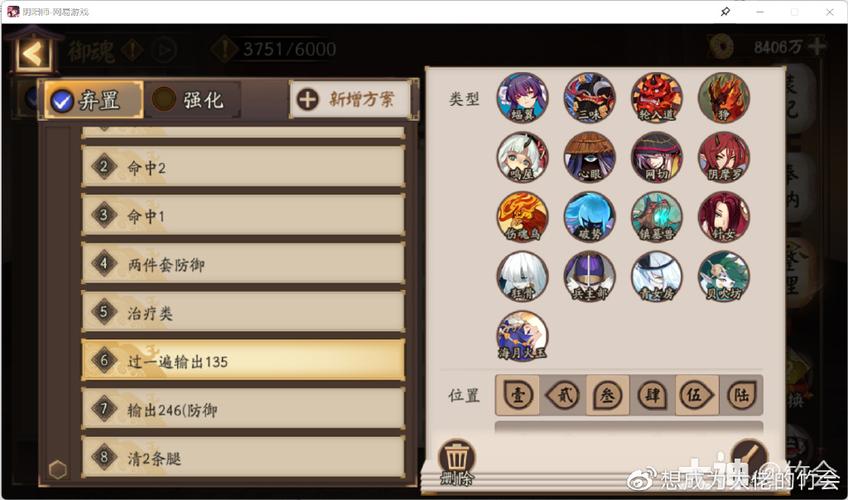Image resolution: width=848 pixels, height=500 pixels.
Task: Select the 轮入道 soul type icon
Action: click(x=657, y=97)
